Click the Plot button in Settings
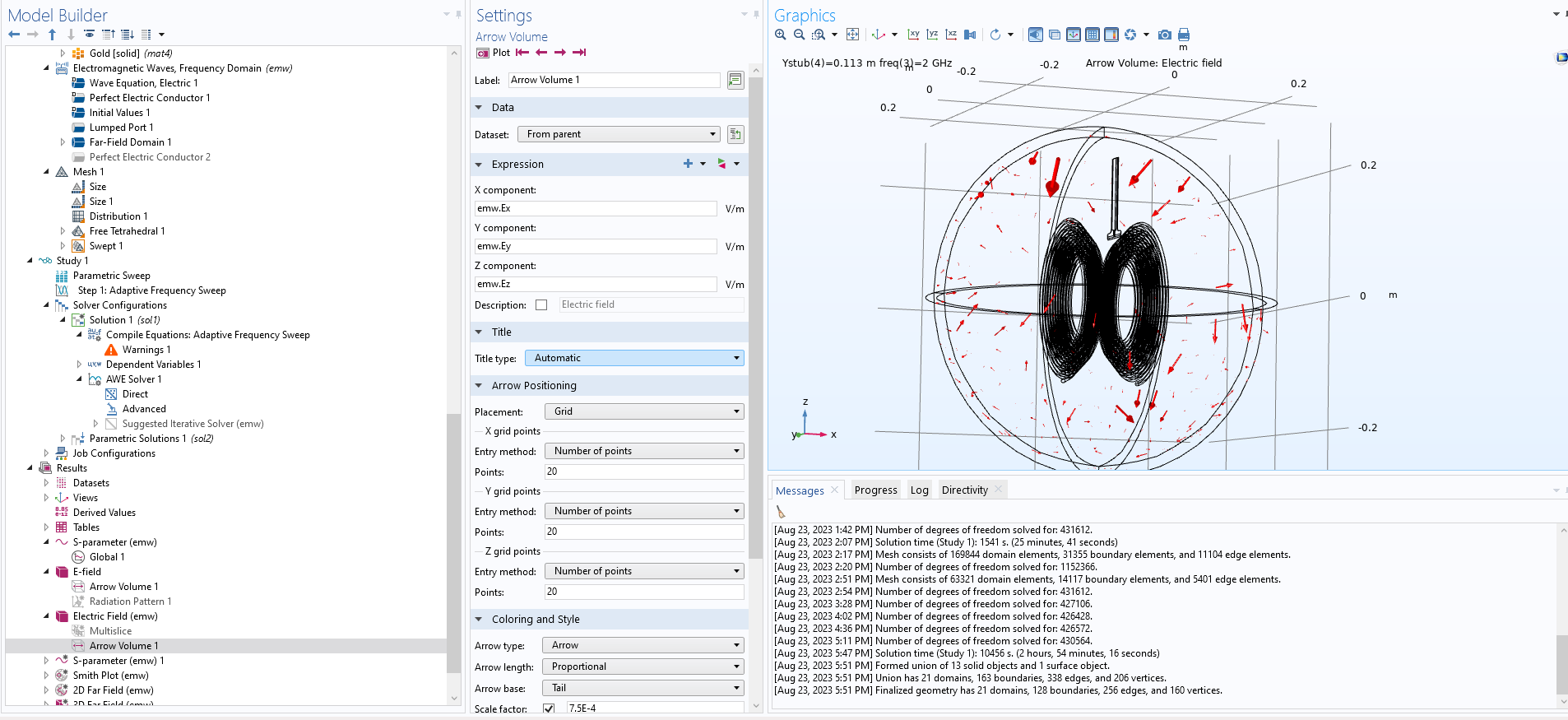The image size is (1568, 720). pos(494,53)
